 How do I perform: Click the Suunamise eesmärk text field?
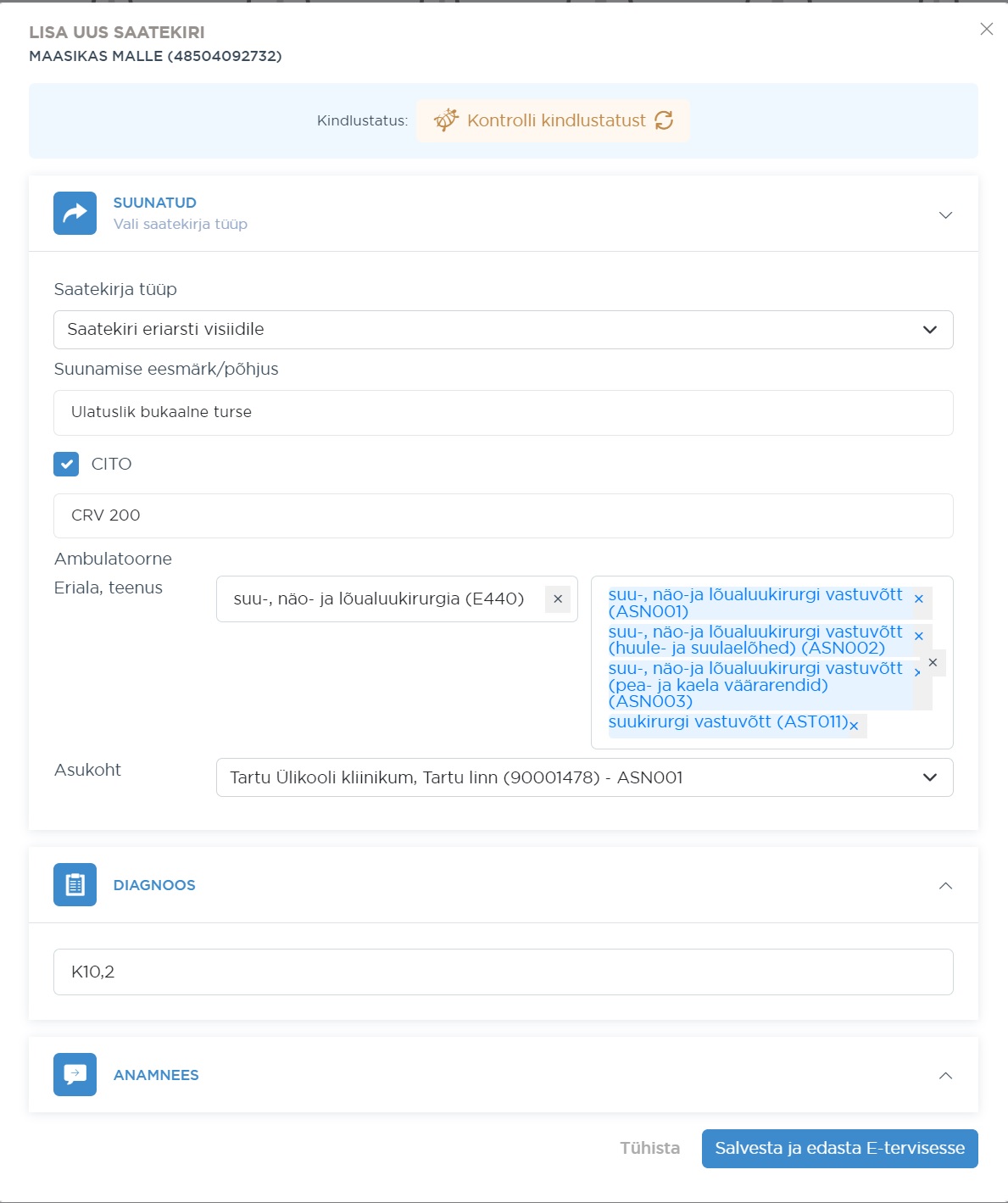coord(503,413)
